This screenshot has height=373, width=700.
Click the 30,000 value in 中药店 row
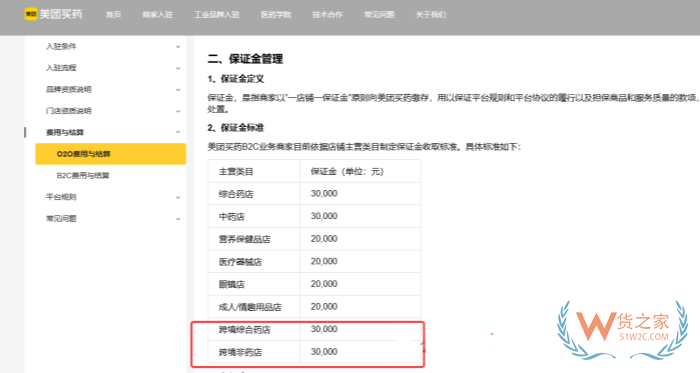324,216
